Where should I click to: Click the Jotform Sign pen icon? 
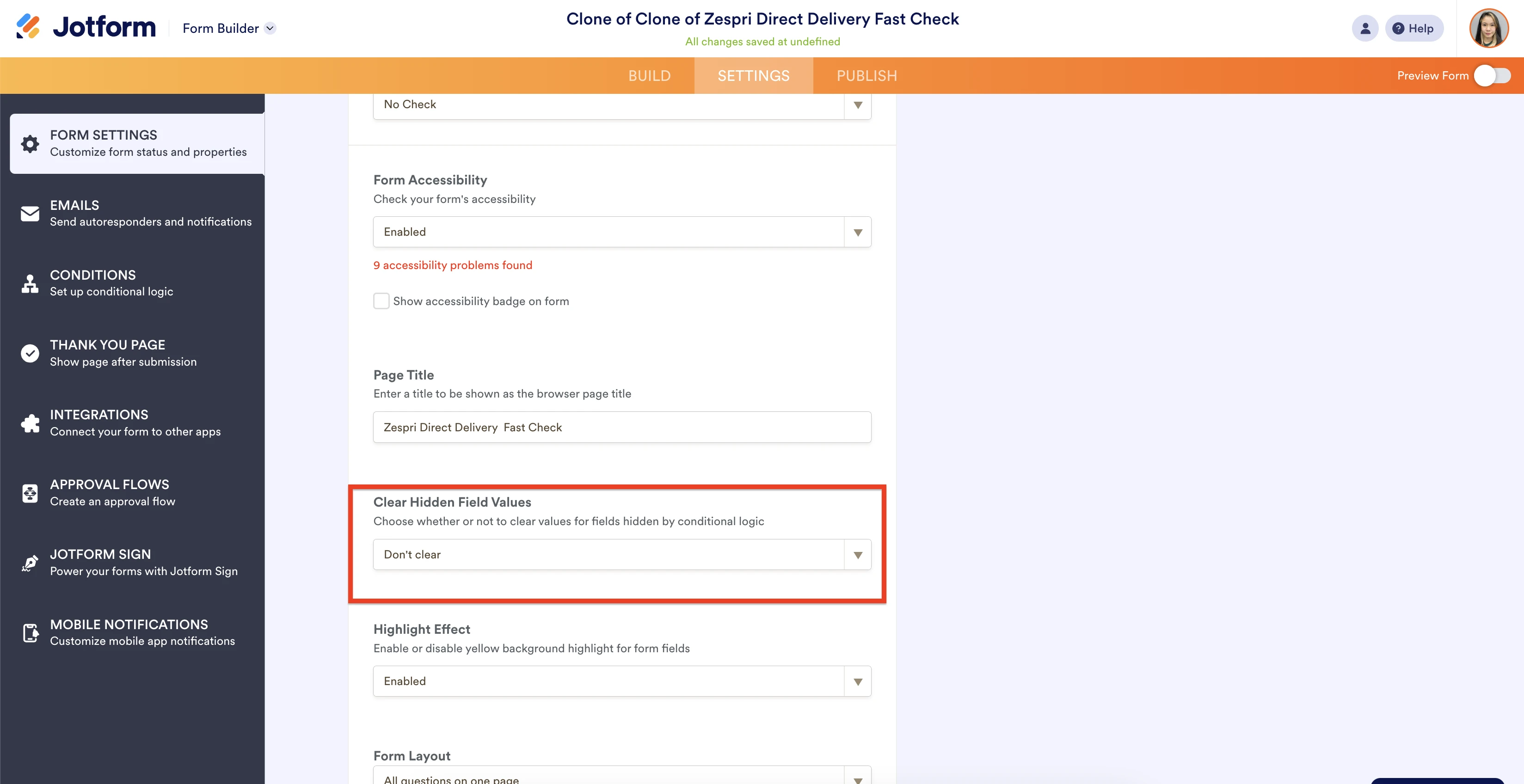click(30, 562)
